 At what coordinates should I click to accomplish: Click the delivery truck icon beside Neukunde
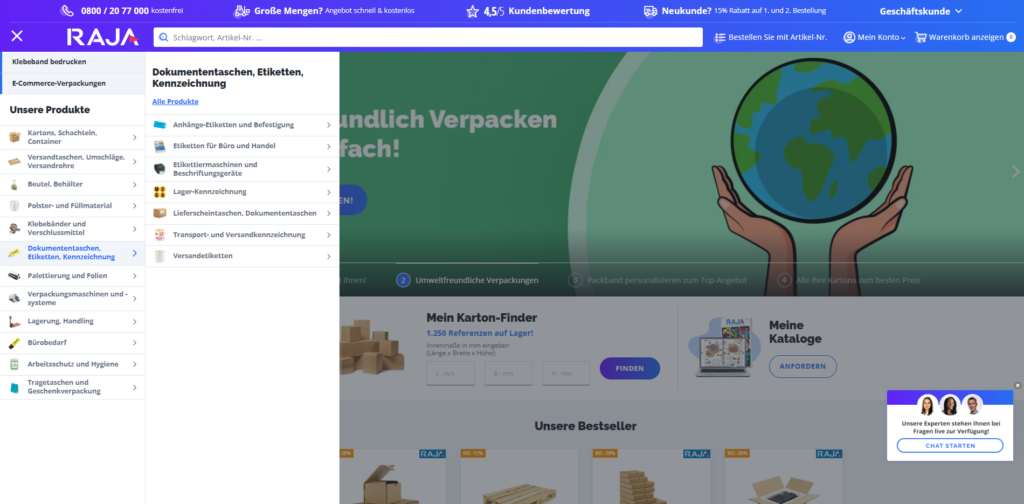(x=650, y=10)
